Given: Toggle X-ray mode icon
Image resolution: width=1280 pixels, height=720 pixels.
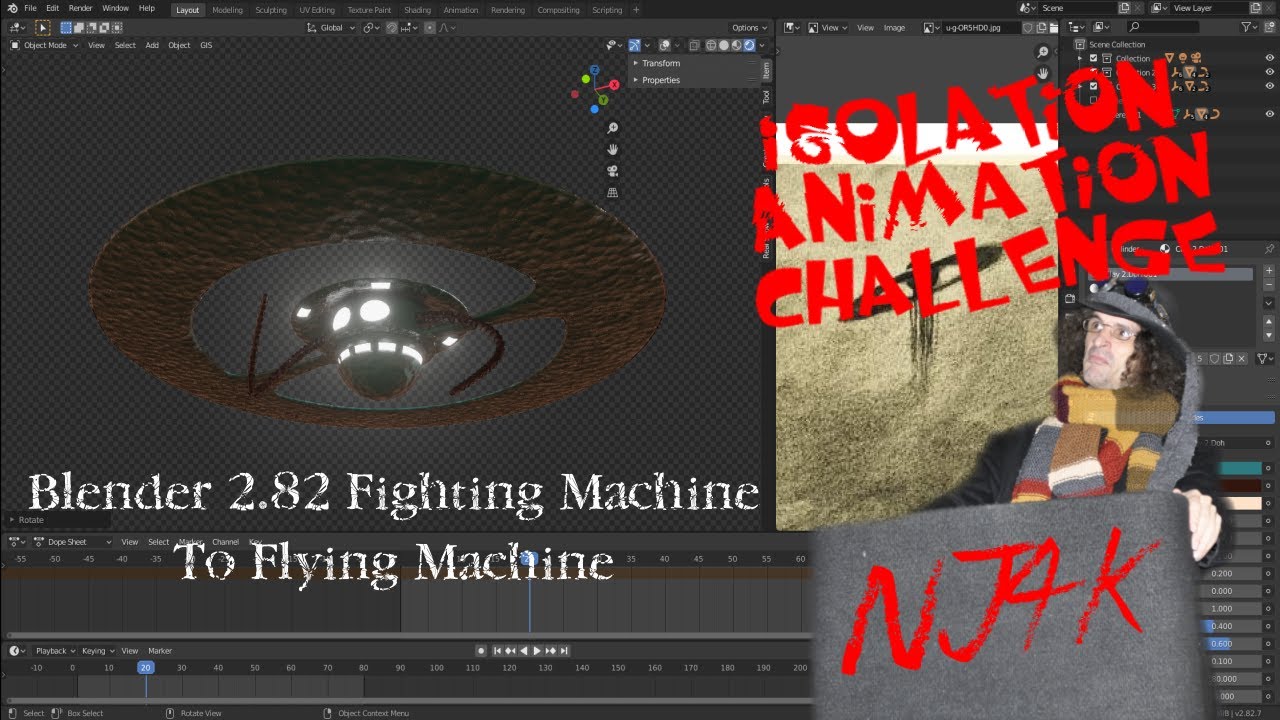Looking at the screenshot, I should (x=694, y=45).
